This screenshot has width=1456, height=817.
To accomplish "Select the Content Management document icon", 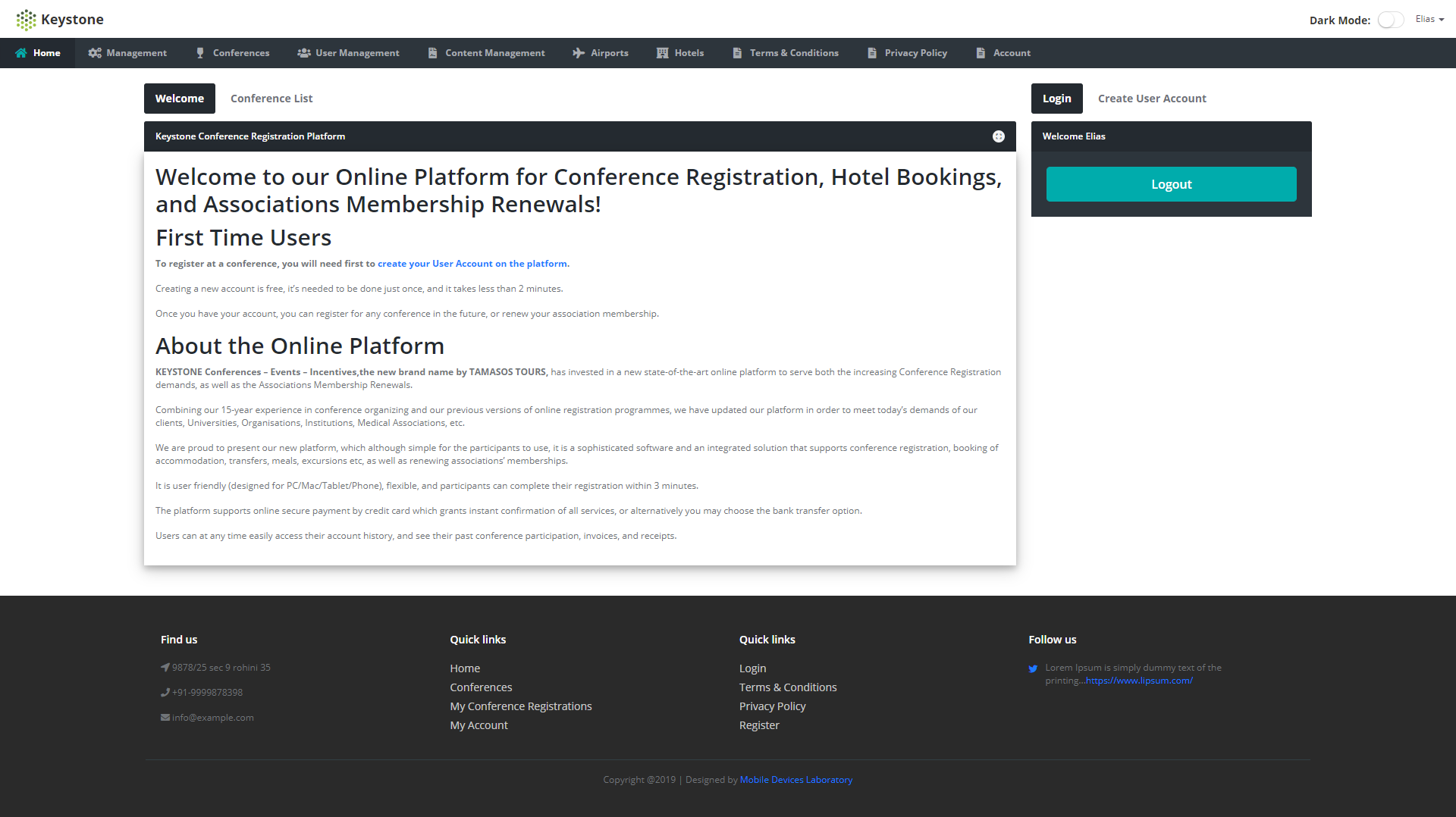I will click(x=432, y=53).
